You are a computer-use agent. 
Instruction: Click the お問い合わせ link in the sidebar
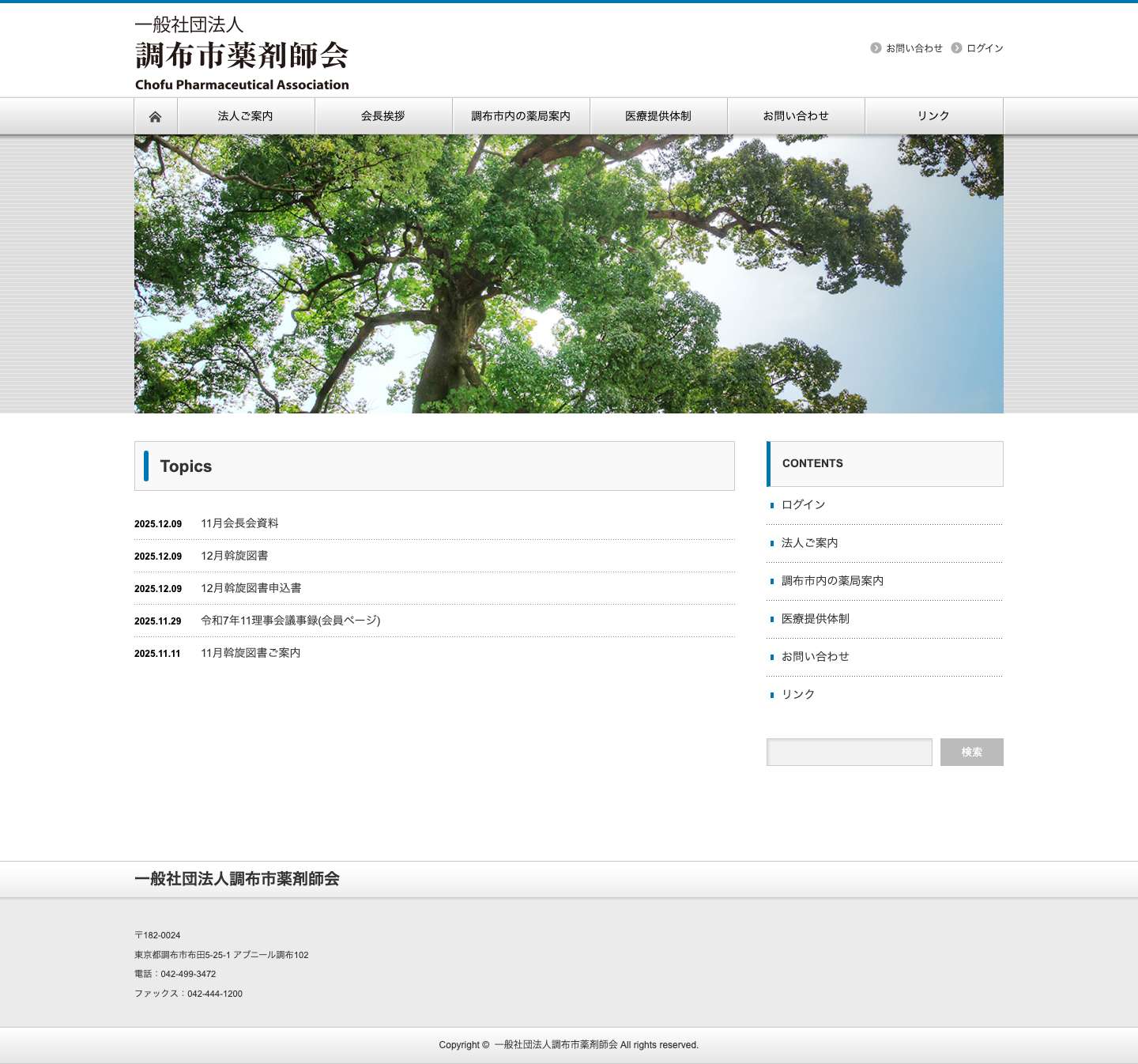pos(814,656)
